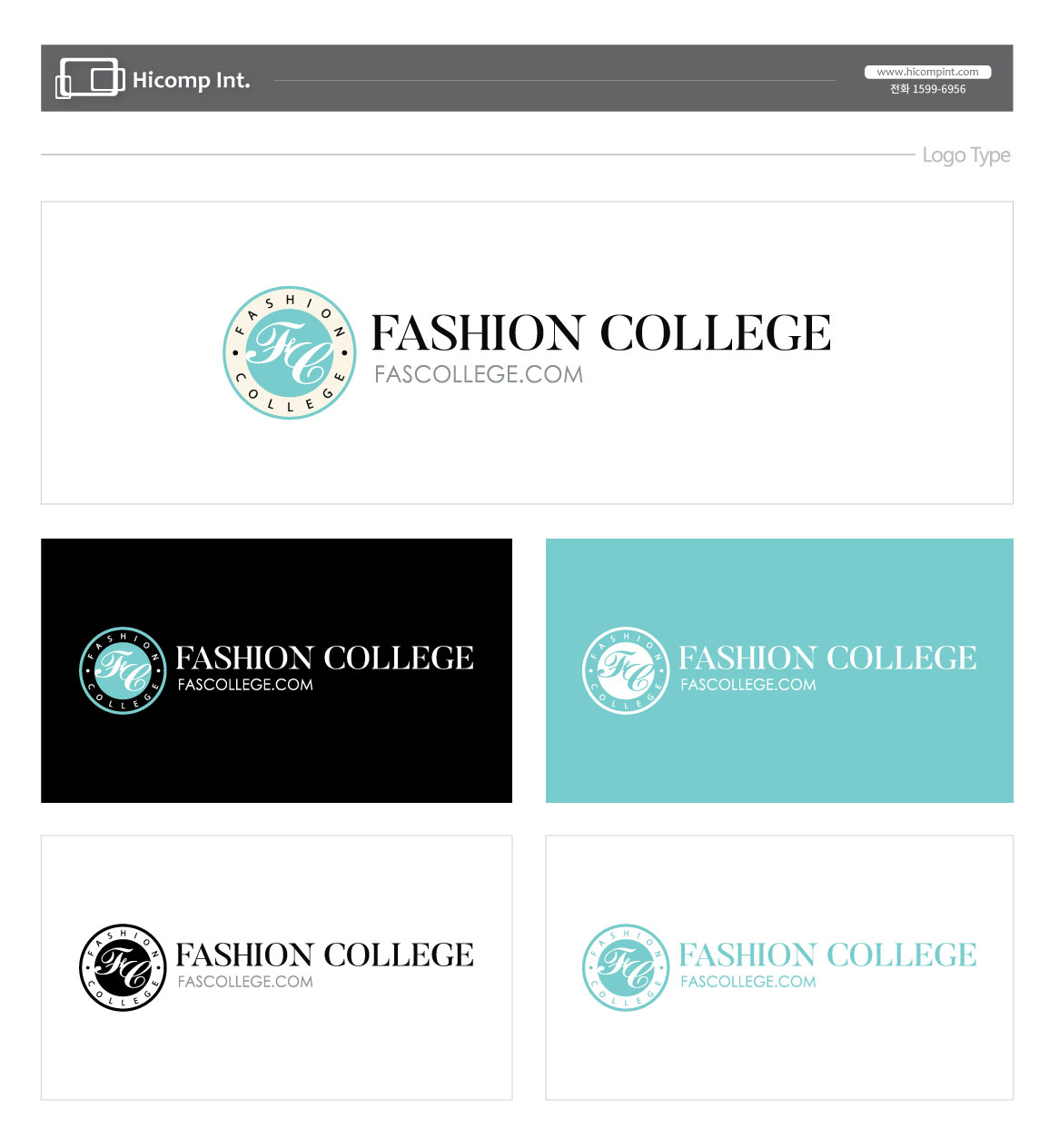Image resolution: width=1059 pixels, height=1148 pixels.
Task: Click the phone number 1599-6956
Action: click(939, 89)
